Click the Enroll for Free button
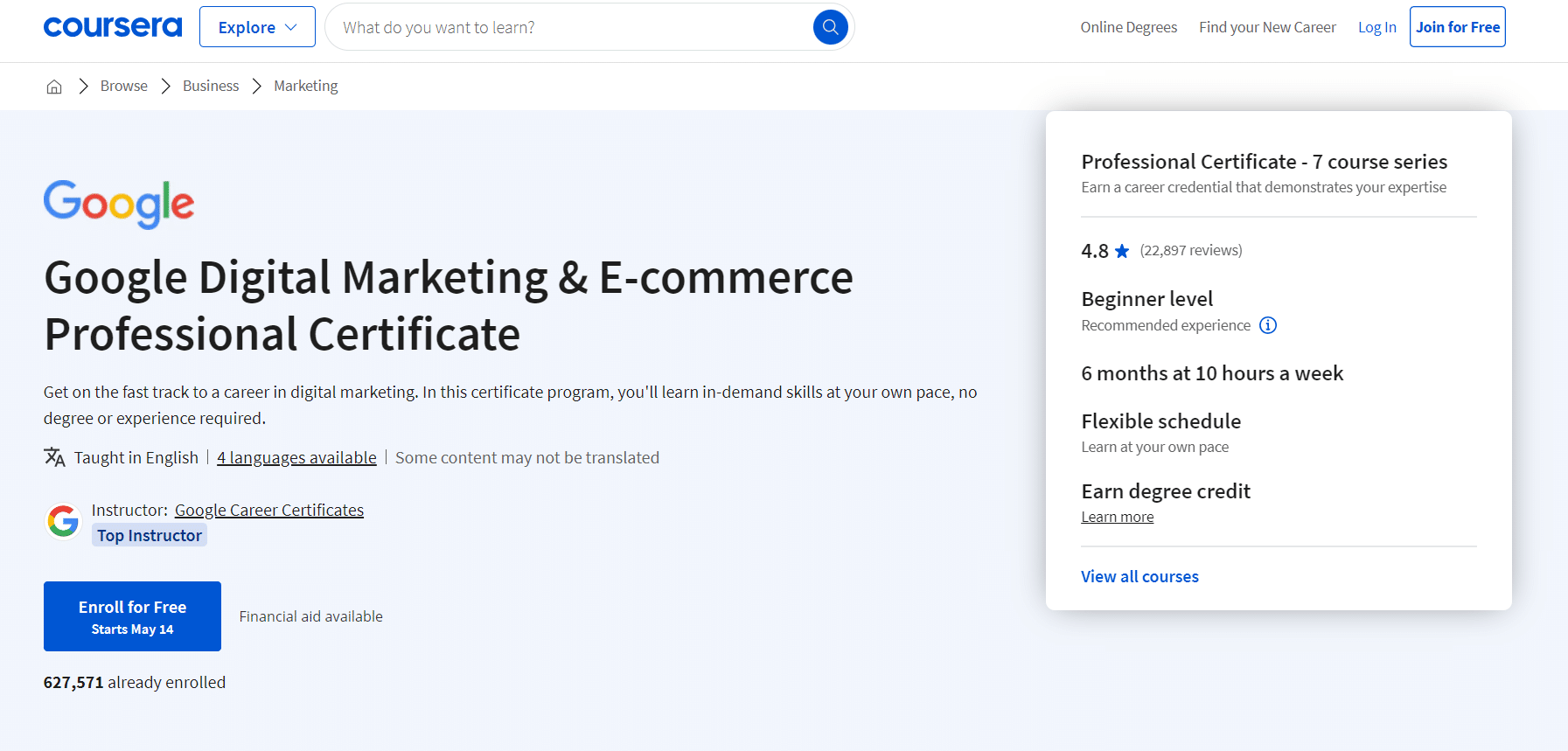Viewport: 1568px width, 751px height. pyautogui.click(x=132, y=616)
